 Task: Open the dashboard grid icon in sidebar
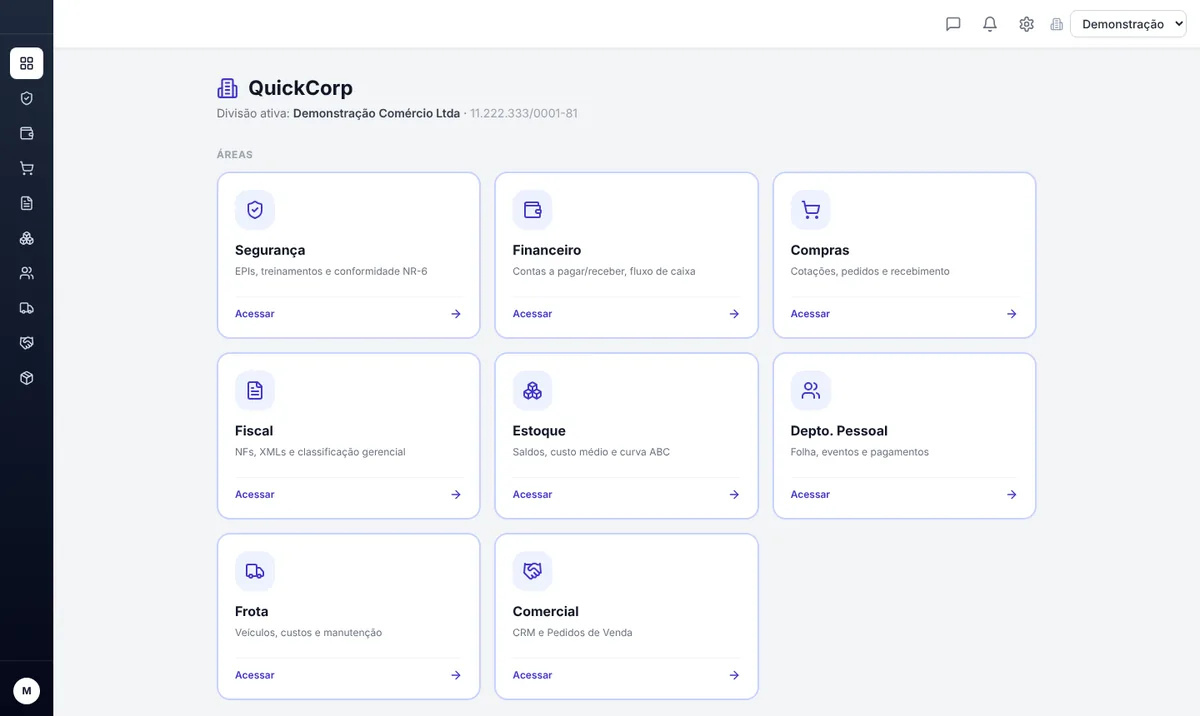click(27, 63)
